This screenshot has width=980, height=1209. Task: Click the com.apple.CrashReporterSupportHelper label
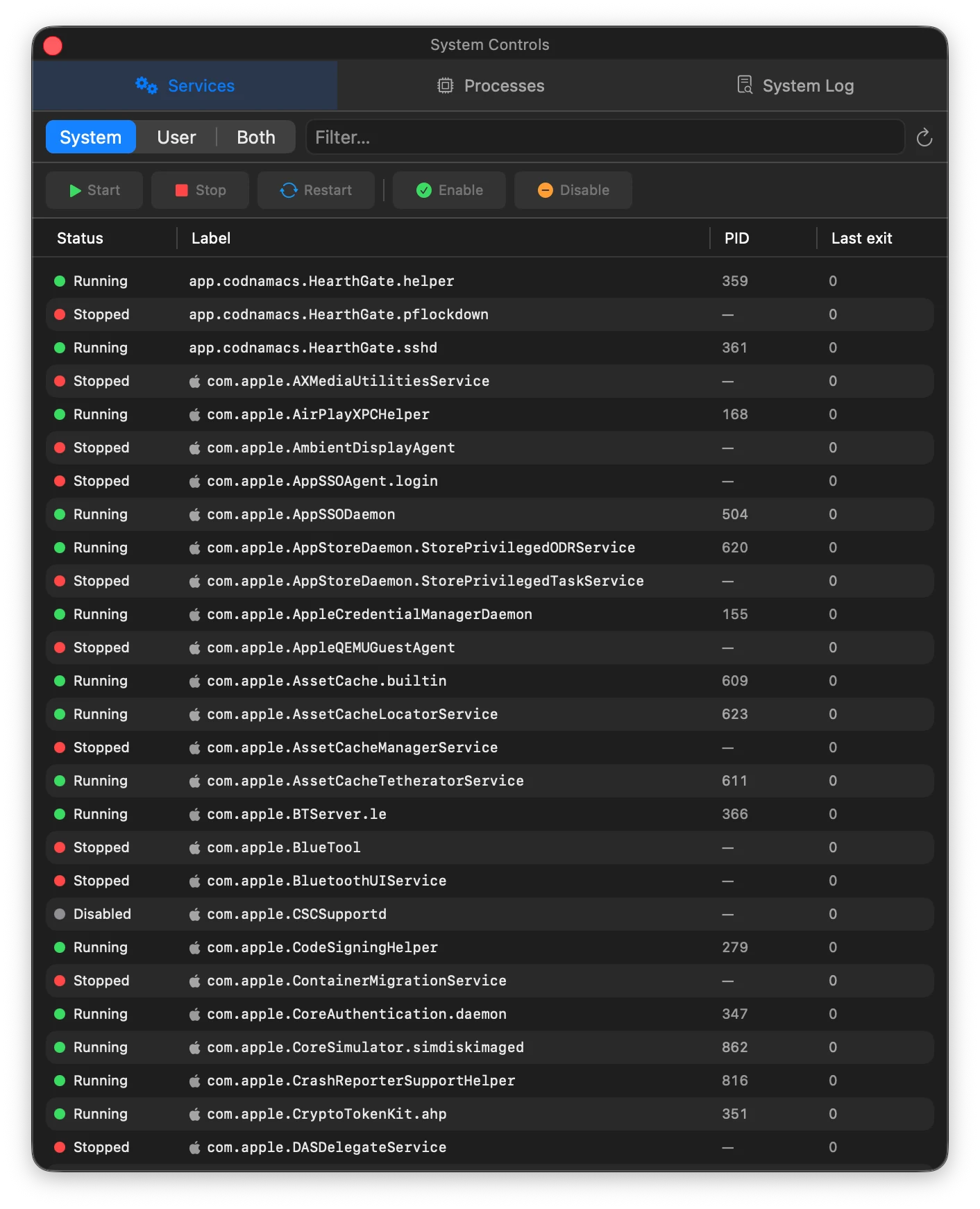[x=361, y=1081]
